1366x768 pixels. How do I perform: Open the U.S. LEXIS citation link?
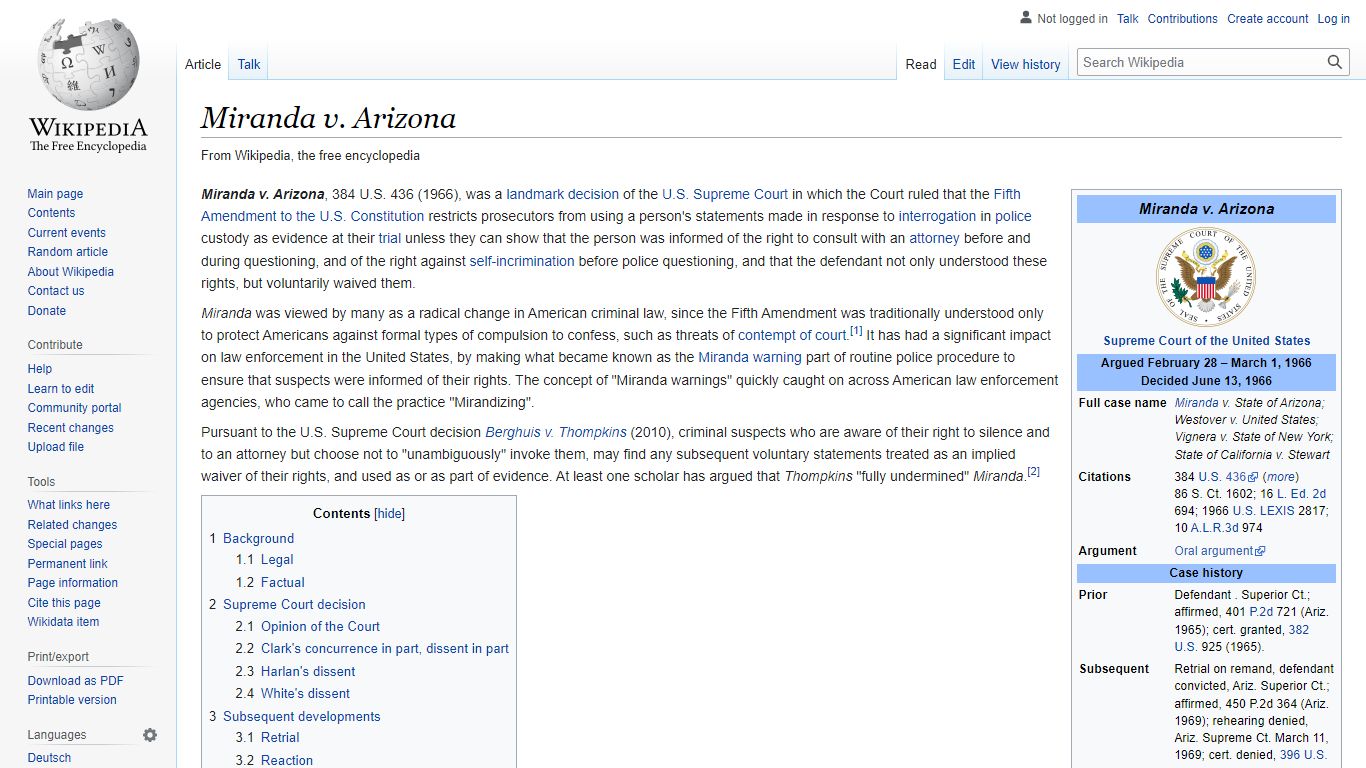coord(1264,511)
